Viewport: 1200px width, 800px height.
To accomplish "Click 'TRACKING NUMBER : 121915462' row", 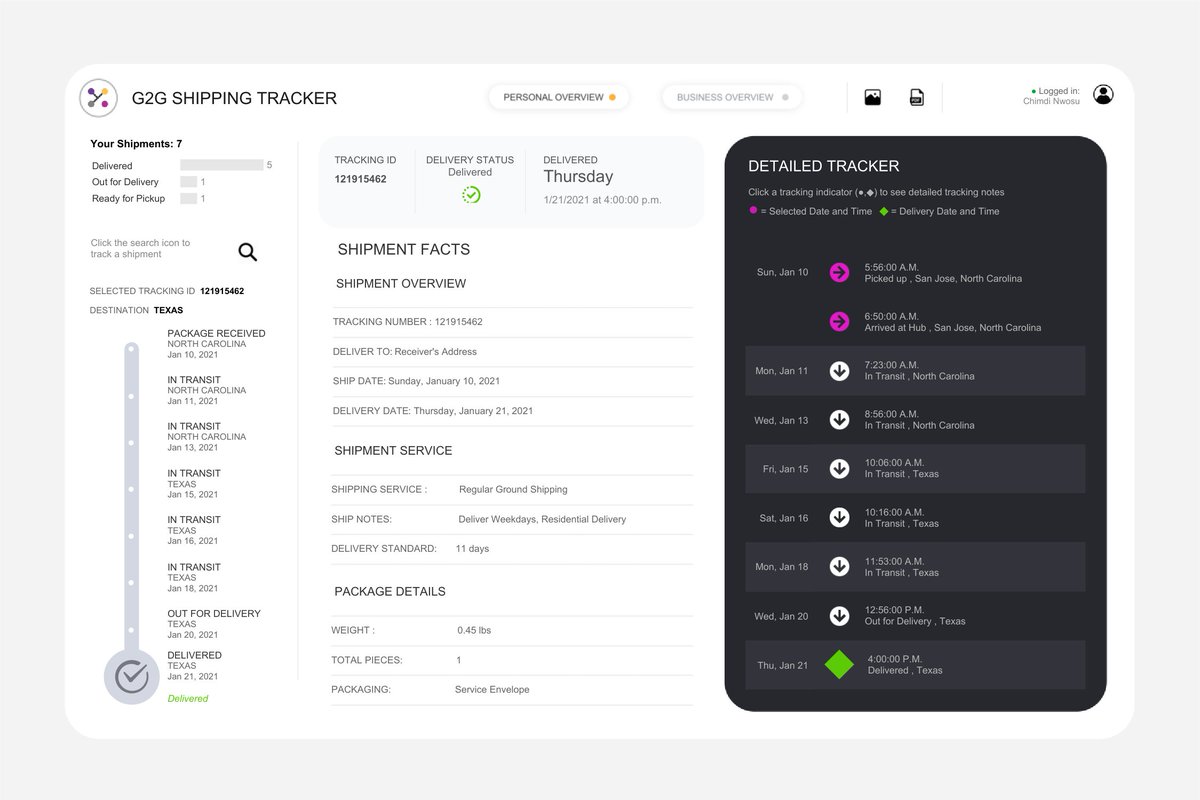I will click(512, 322).
